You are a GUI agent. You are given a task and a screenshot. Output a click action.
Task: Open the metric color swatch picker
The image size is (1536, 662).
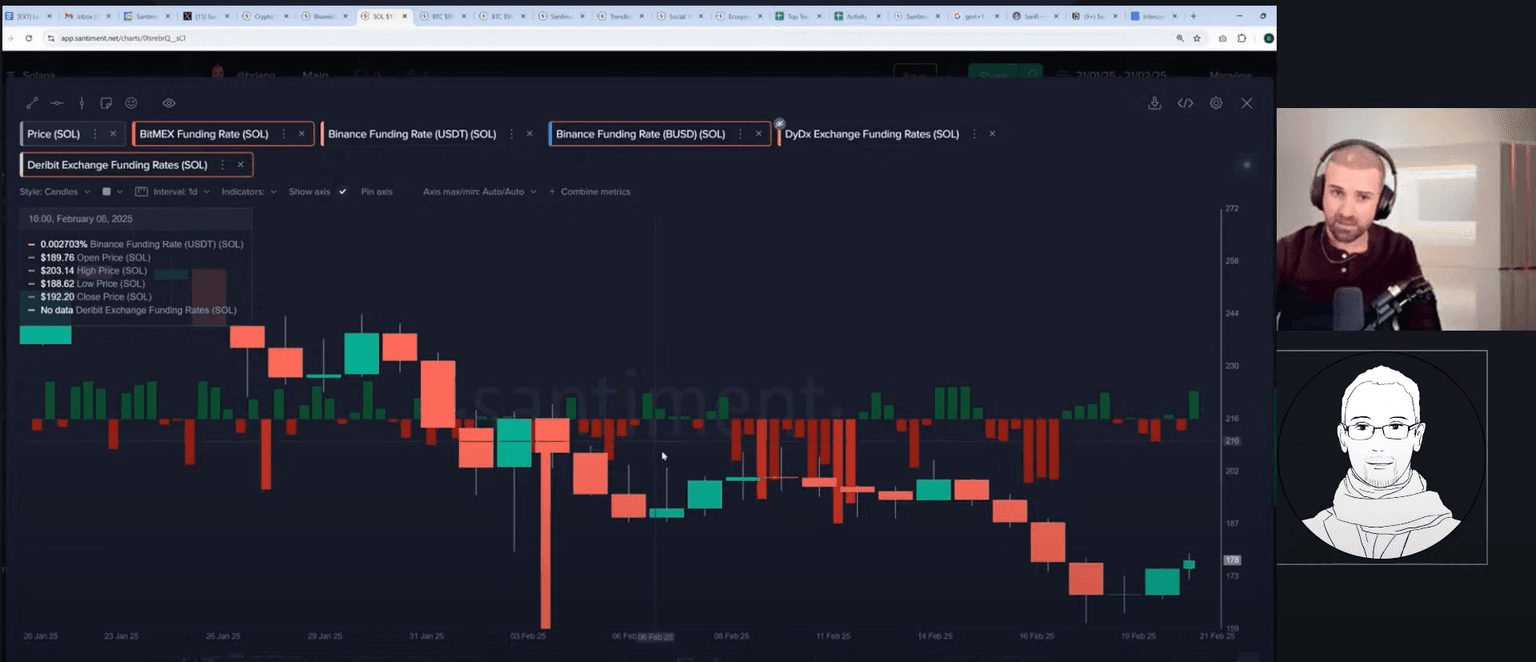coord(108,191)
